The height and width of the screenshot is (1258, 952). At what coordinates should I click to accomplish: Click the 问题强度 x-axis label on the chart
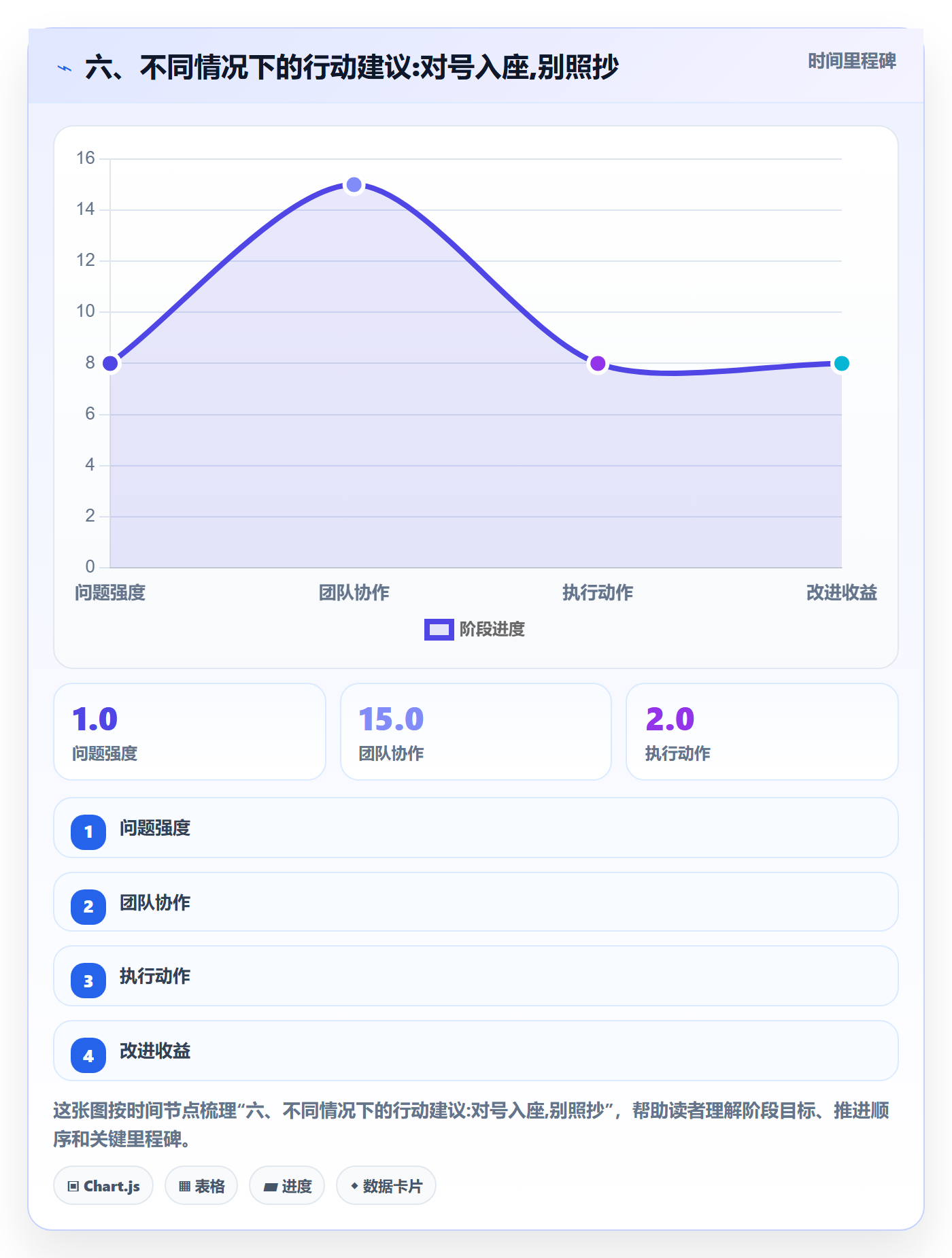110,593
